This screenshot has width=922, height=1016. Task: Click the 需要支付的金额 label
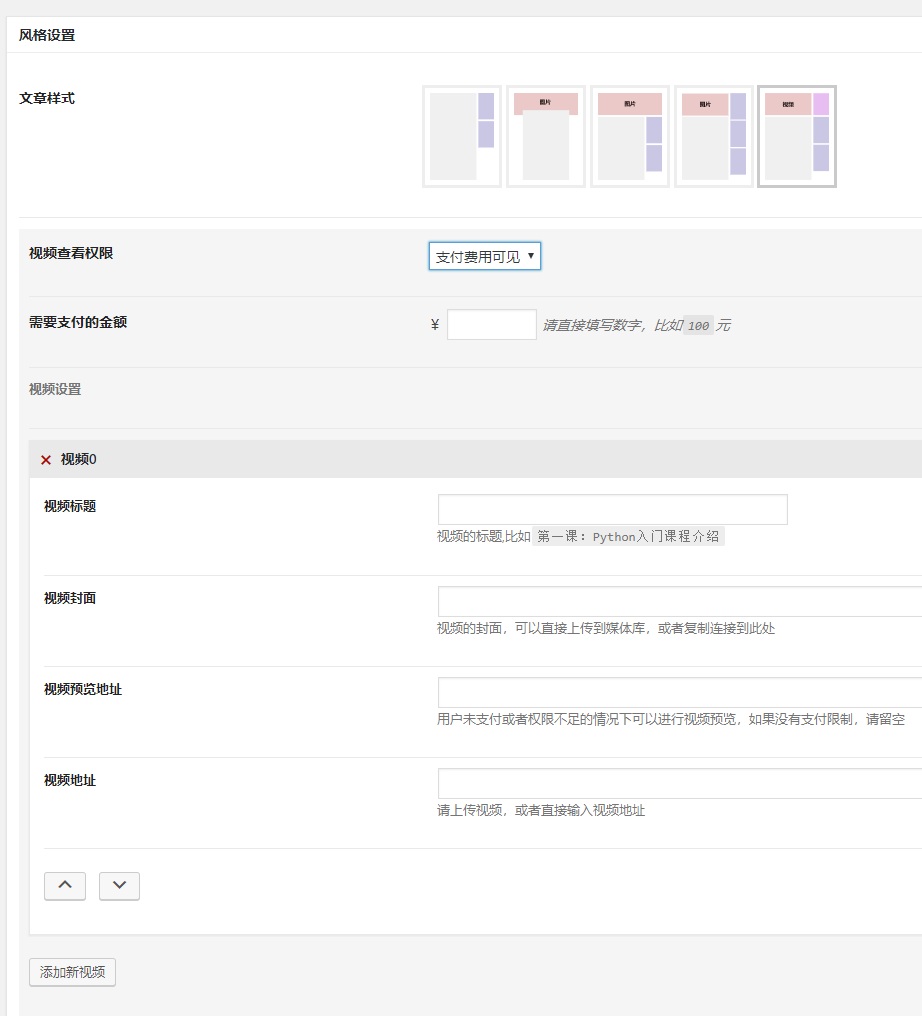point(78,322)
